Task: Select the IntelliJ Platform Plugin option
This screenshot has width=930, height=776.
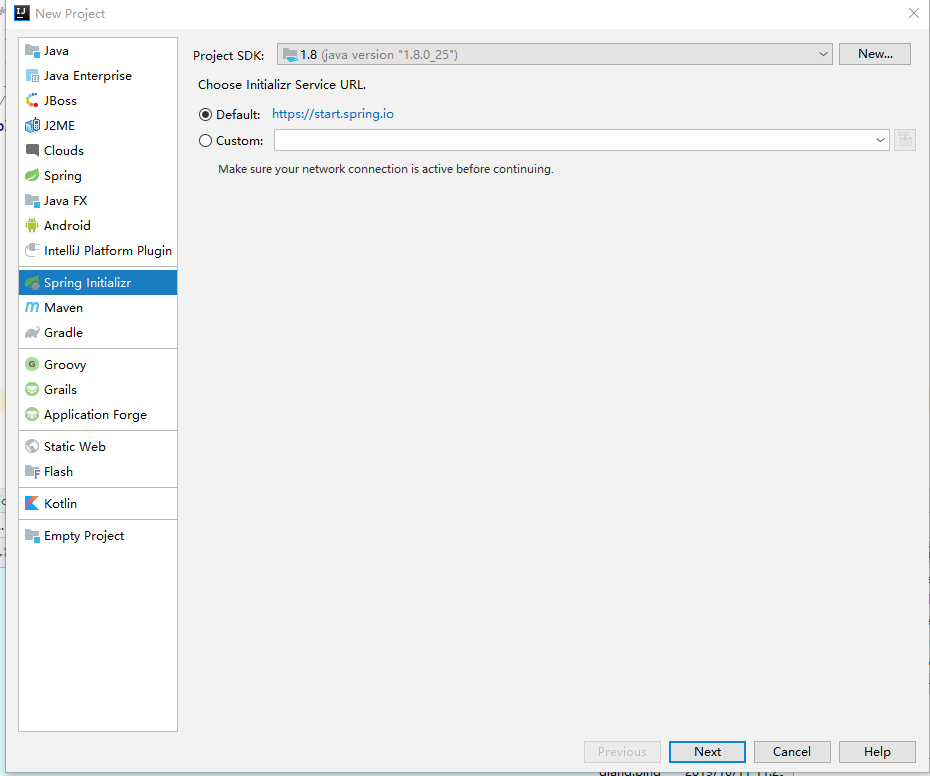Action: [97, 250]
